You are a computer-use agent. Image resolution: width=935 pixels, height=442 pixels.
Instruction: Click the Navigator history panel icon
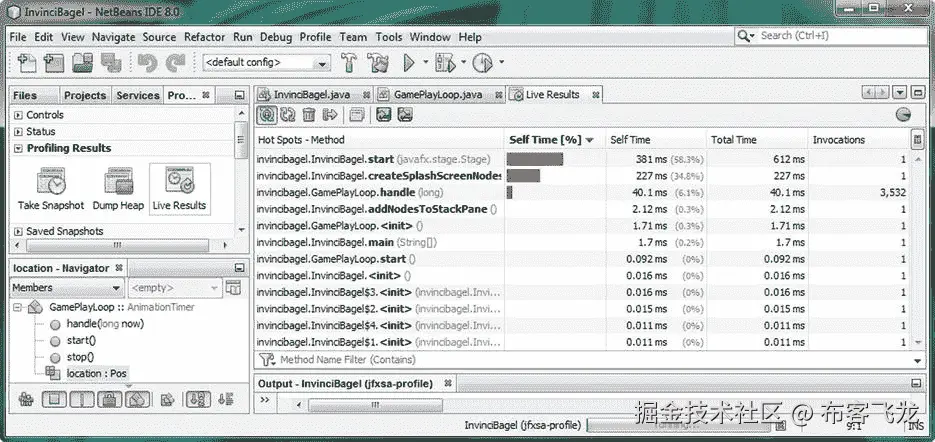233,288
